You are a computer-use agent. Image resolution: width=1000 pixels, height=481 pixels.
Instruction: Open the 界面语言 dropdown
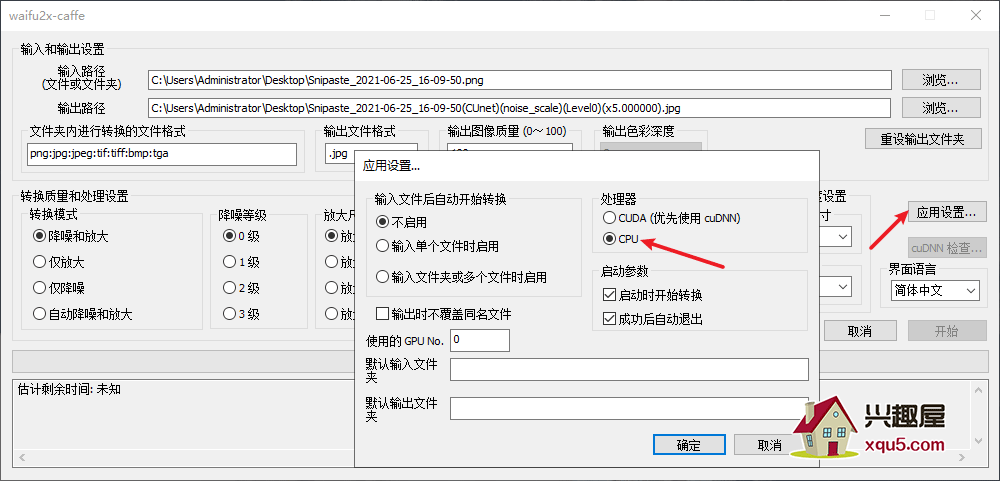pos(935,290)
